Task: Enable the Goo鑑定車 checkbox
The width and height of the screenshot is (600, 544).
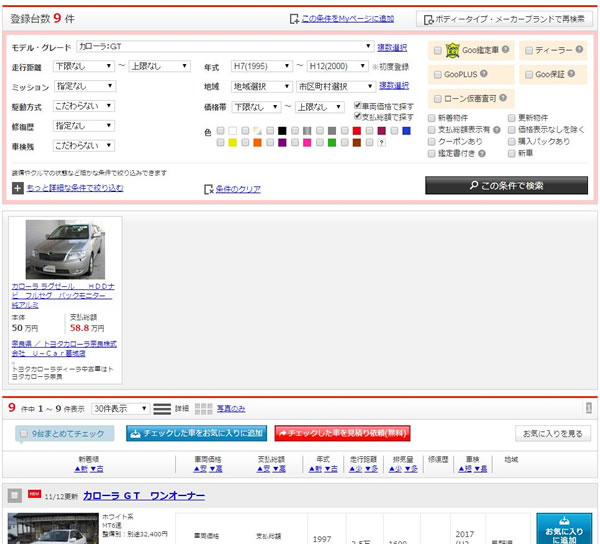Action: [x=438, y=50]
